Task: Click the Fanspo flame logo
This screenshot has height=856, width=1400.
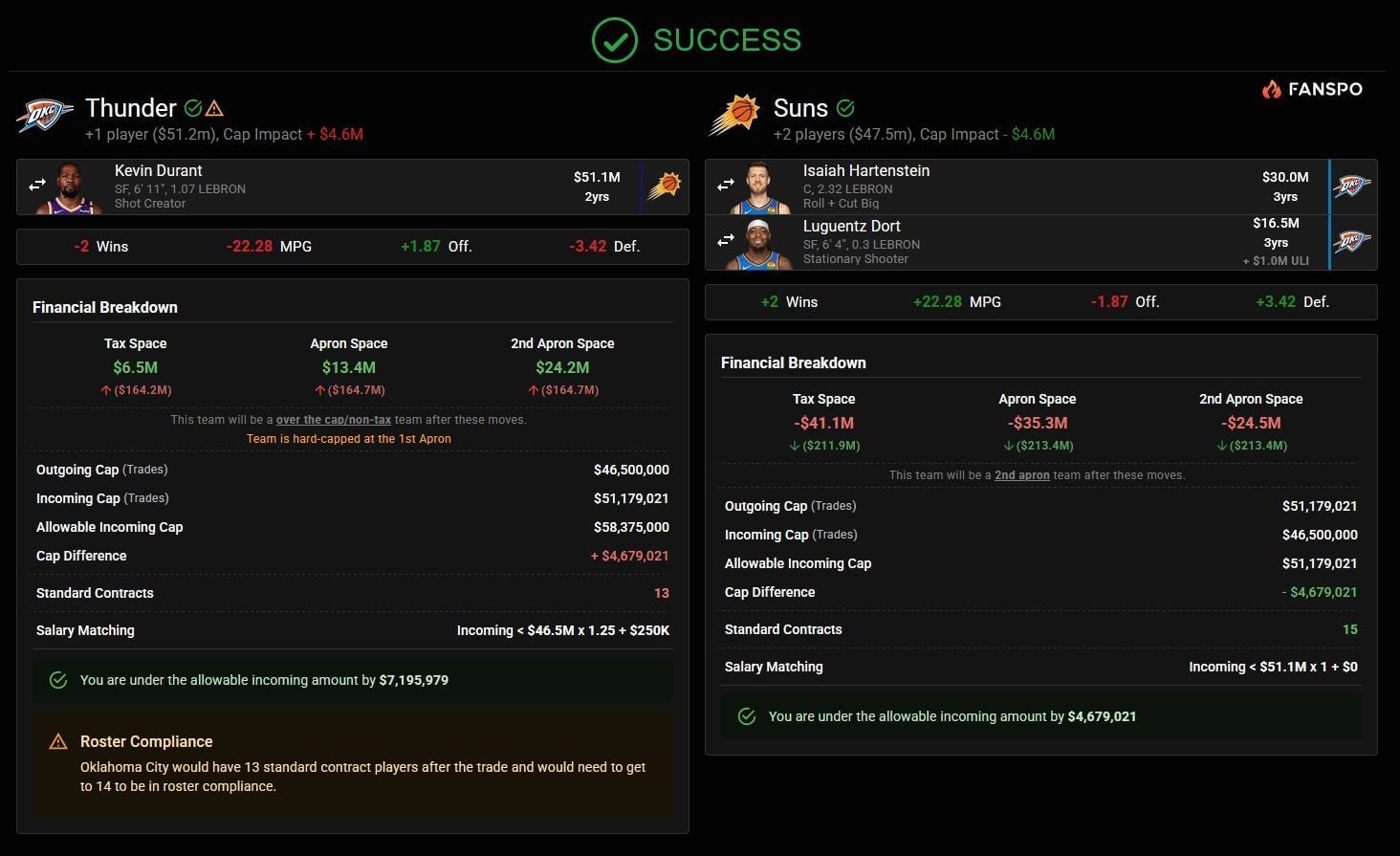Action: (1271, 89)
